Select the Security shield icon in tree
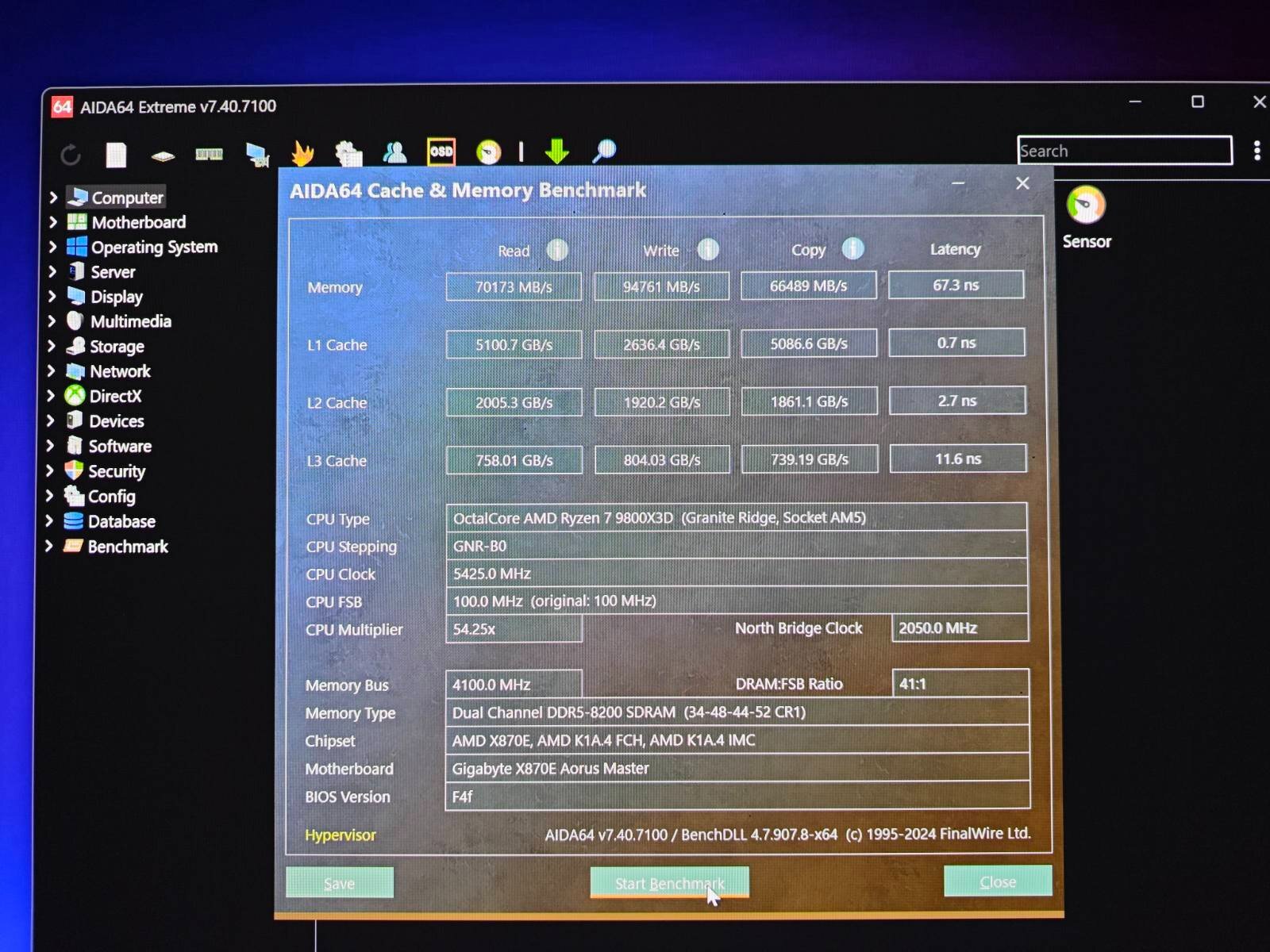 74,470
